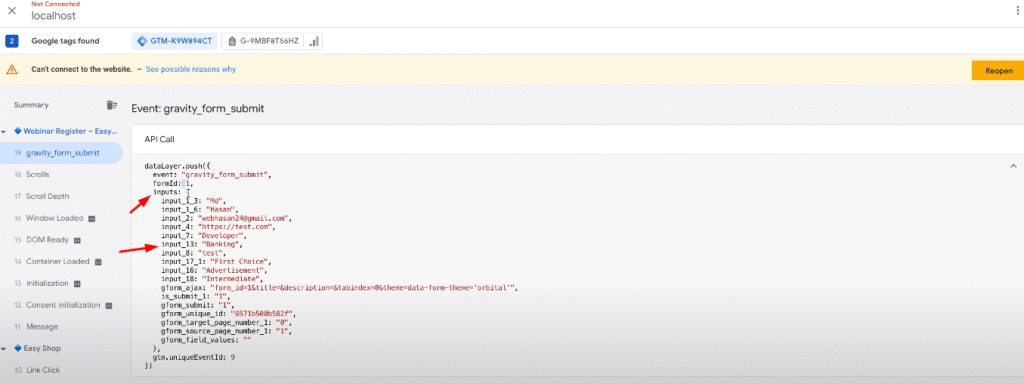Open the See possible reasons why link
1024x384 pixels.
(x=191, y=69)
